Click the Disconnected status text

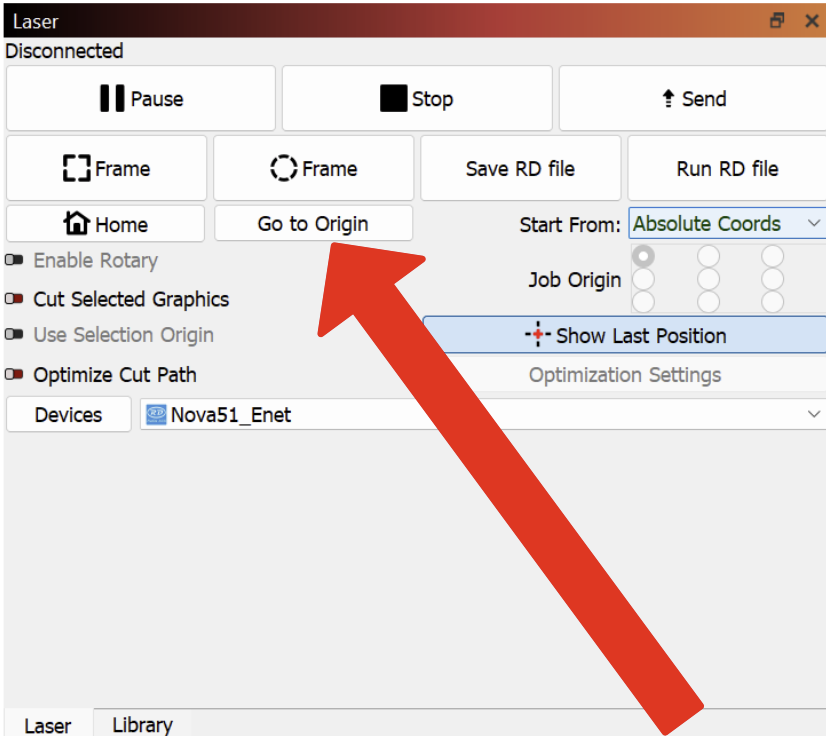tap(64, 51)
